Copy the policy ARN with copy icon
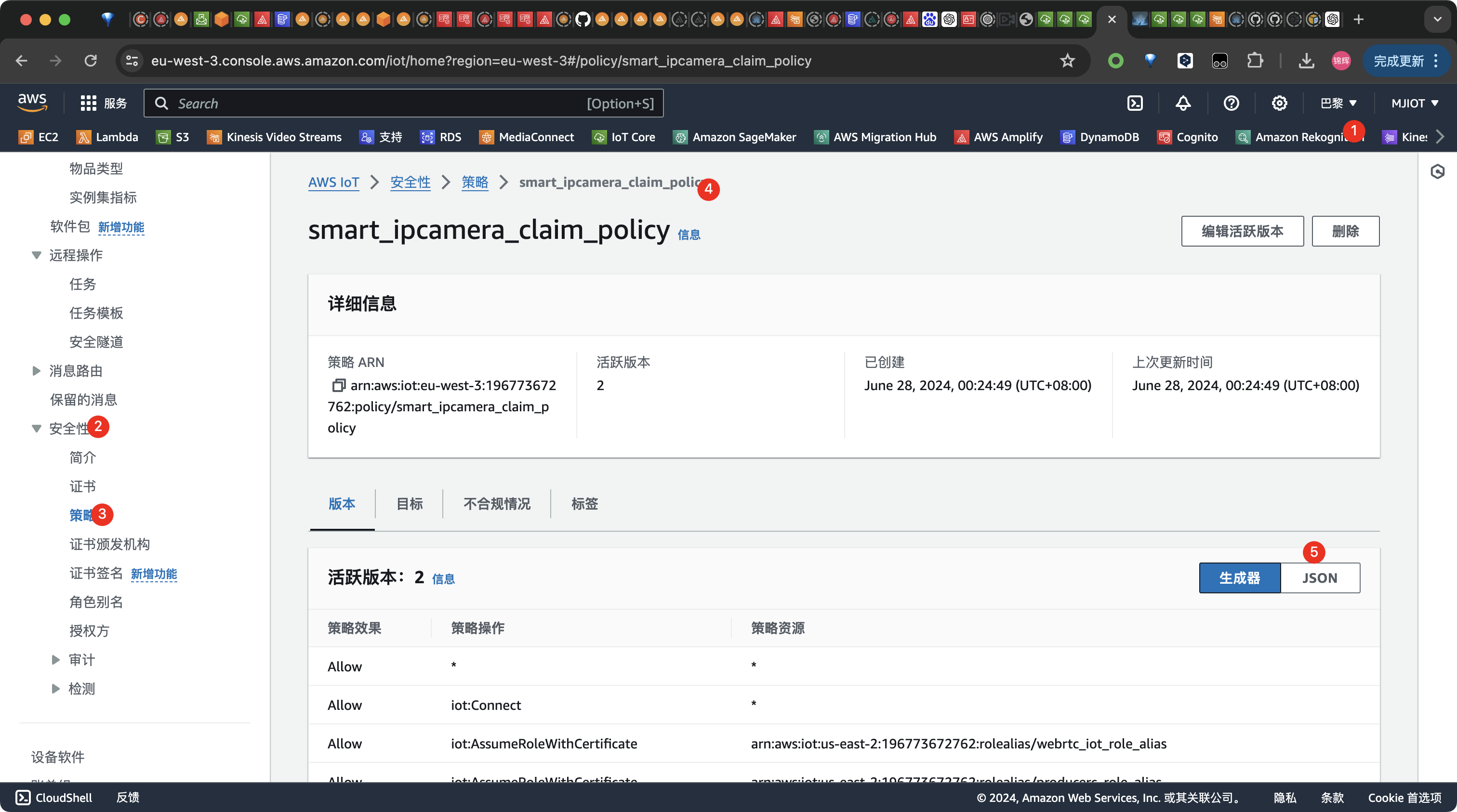Viewport: 1457px width, 812px height. coord(338,386)
